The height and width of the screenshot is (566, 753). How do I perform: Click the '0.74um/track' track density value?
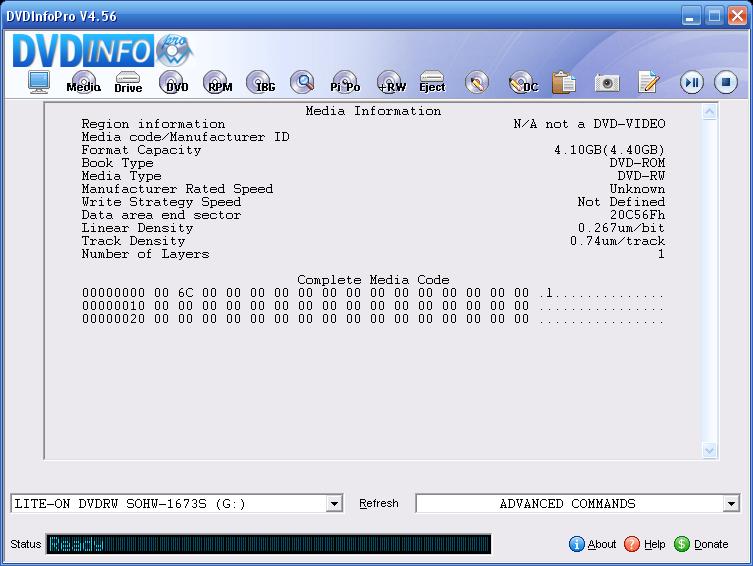pos(618,241)
